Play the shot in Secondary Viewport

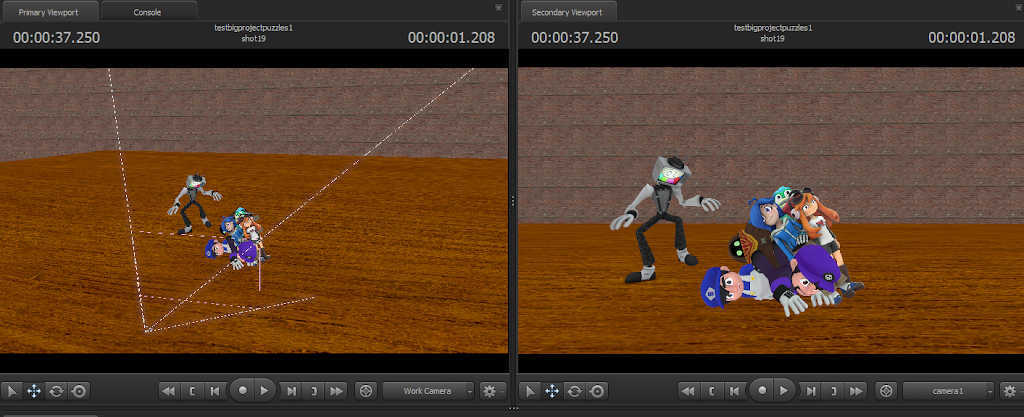coord(784,391)
